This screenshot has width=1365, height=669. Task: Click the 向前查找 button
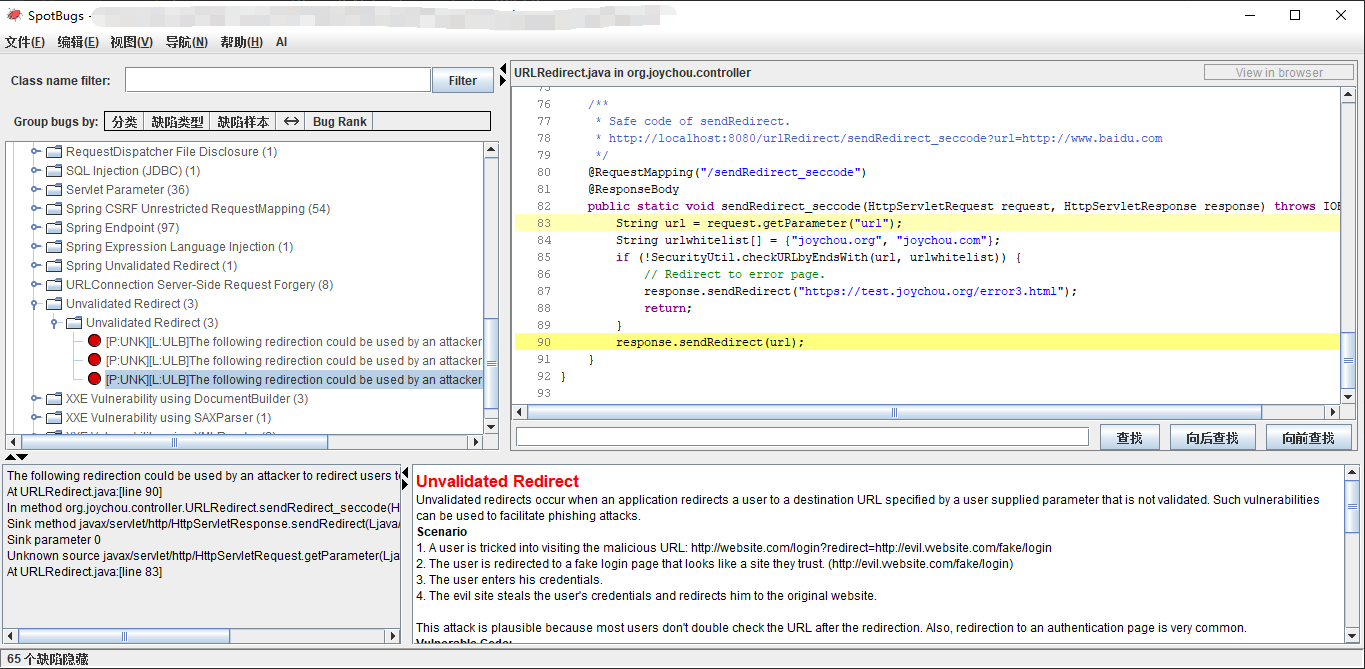1308,437
